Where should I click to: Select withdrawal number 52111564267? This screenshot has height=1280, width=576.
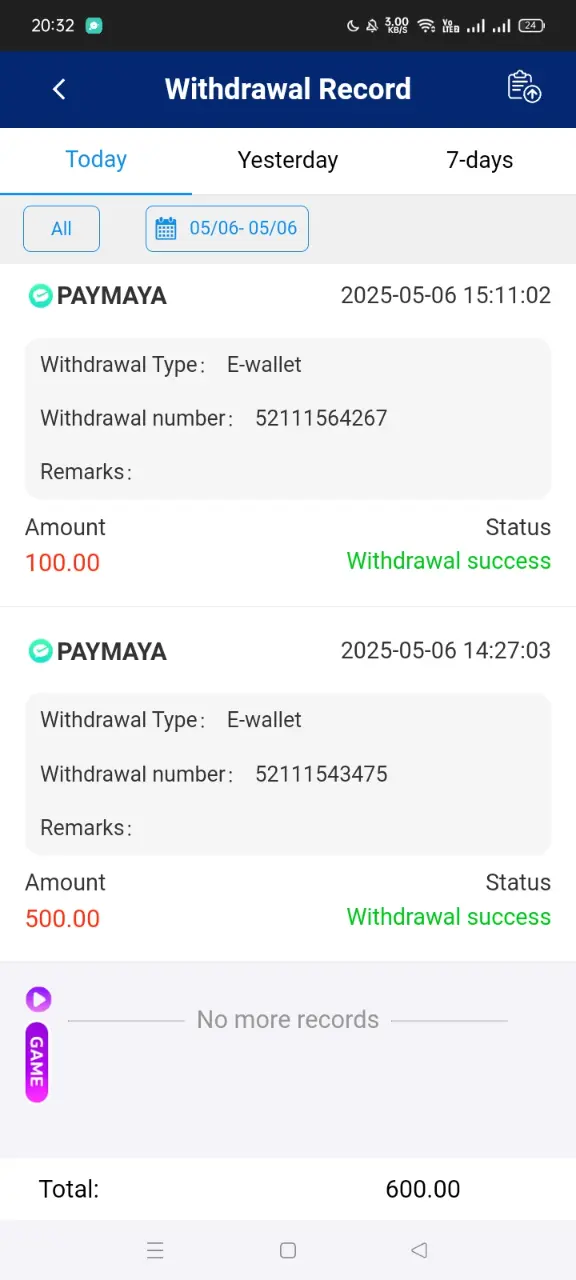tap(321, 418)
